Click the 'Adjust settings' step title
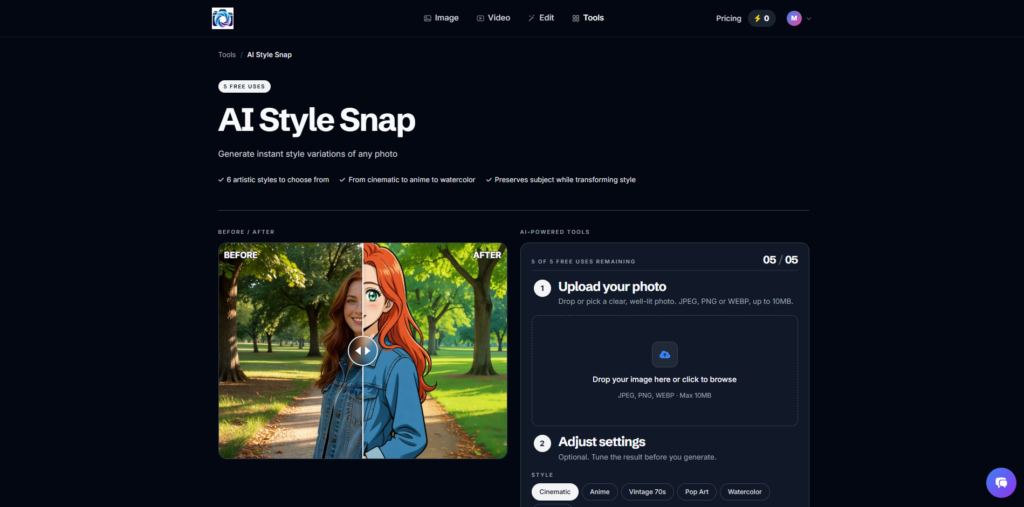 pyautogui.click(x=601, y=442)
